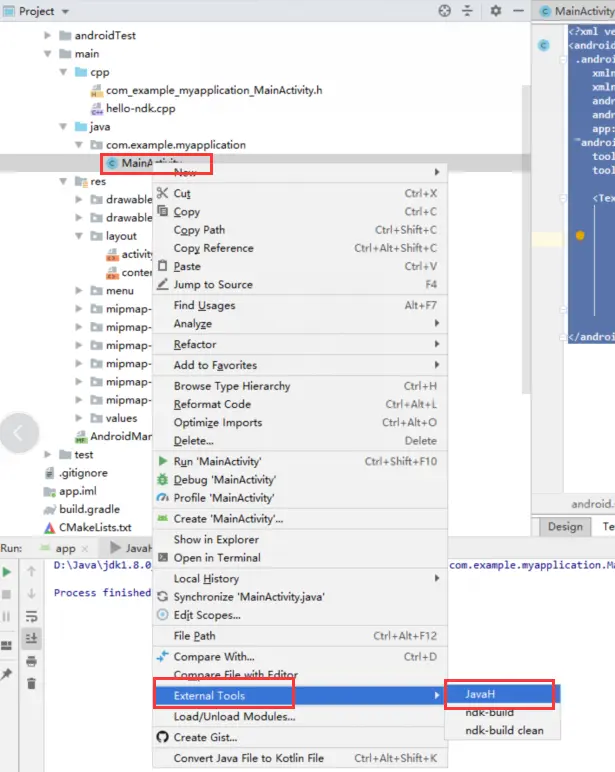The height and width of the screenshot is (772, 615).
Task: Click the yellow intention bulb in editor gutter
Action: click(x=580, y=235)
